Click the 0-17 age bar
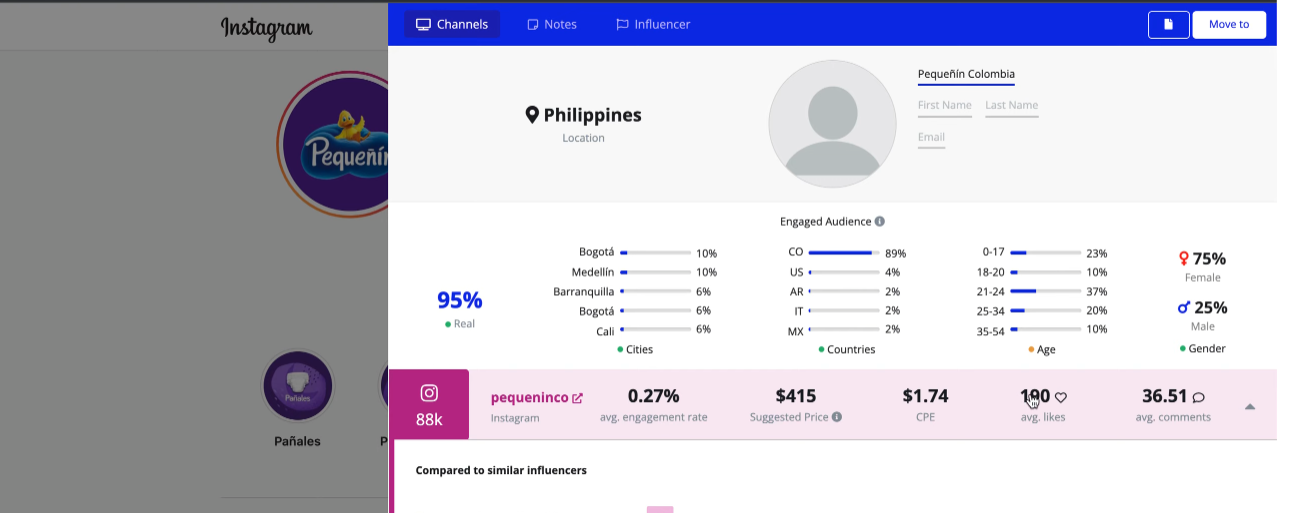Image resolution: width=1295 pixels, height=513 pixels. 1045,253
